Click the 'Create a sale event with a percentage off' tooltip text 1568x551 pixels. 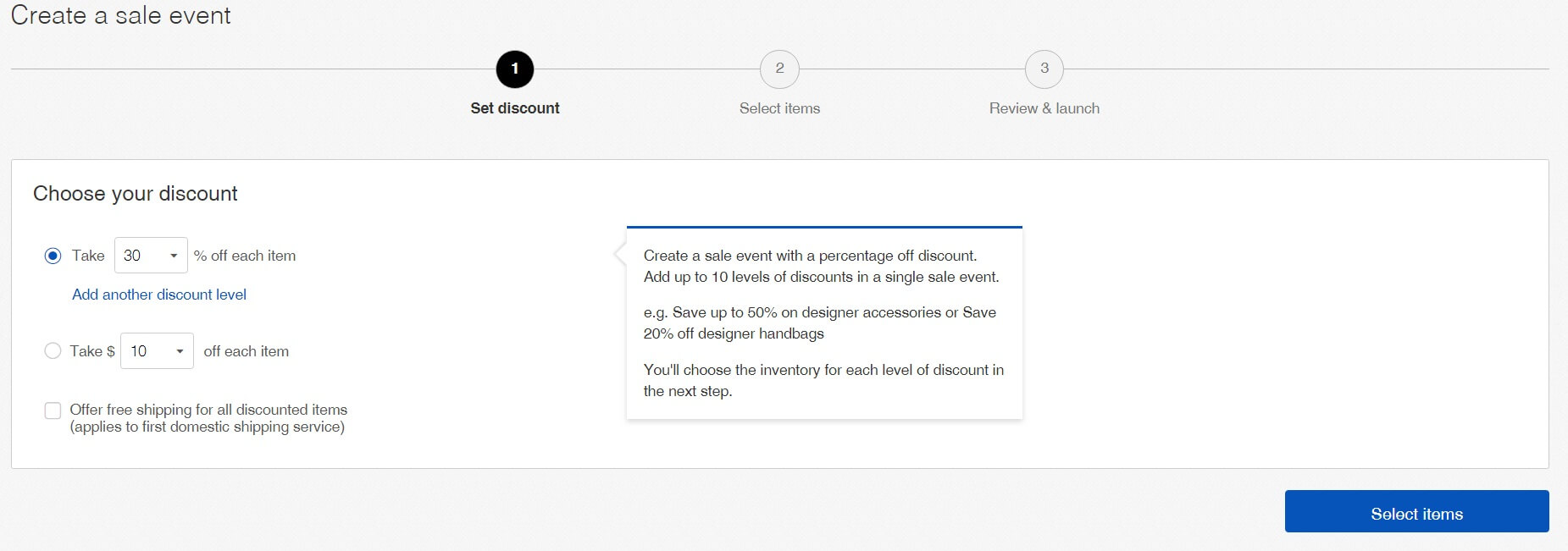[x=821, y=266]
